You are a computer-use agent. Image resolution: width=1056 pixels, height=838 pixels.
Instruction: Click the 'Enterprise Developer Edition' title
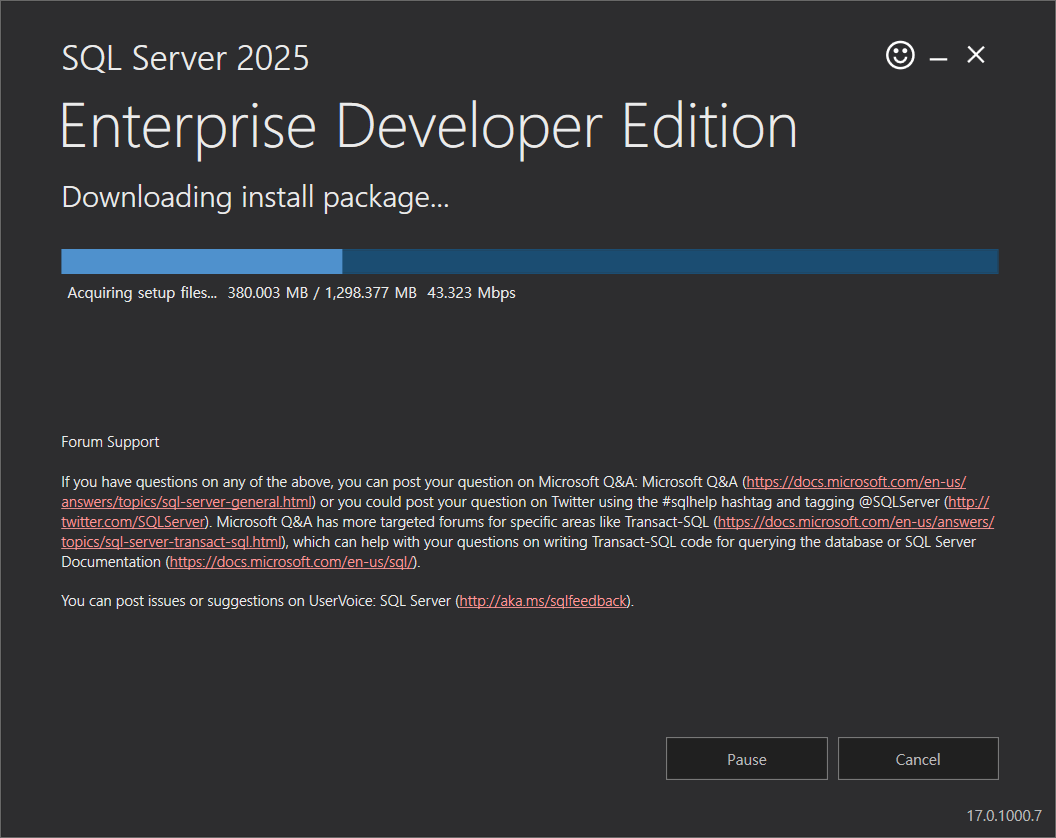pyautogui.click(x=429, y=127)
